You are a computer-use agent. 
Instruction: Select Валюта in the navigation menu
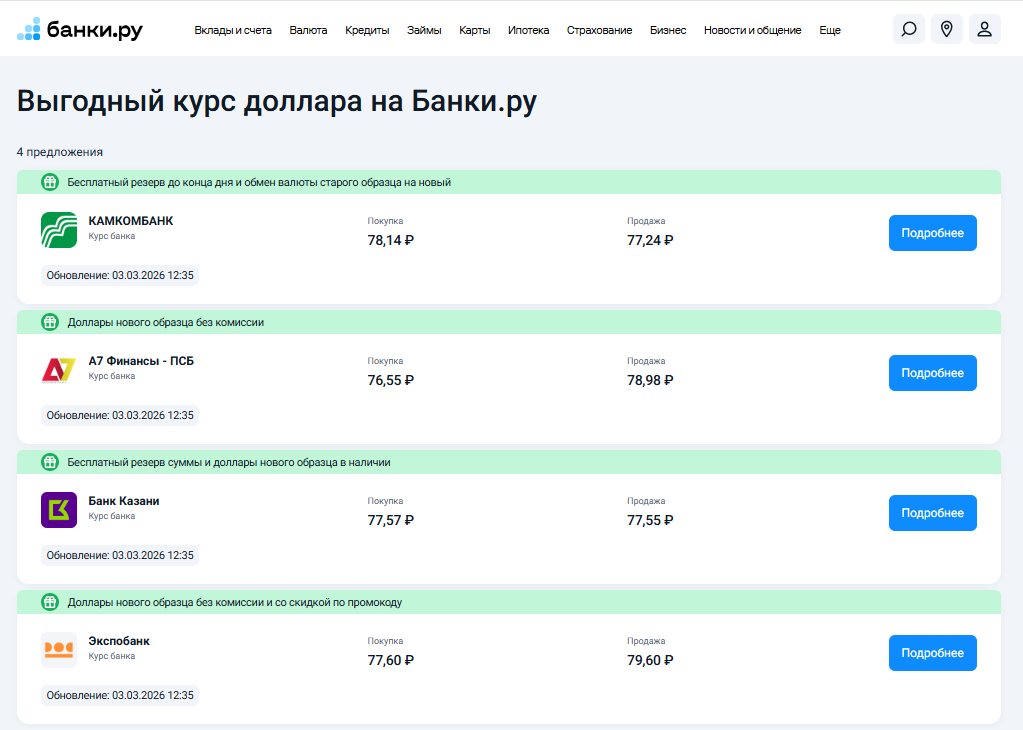(x=308, y=30)
